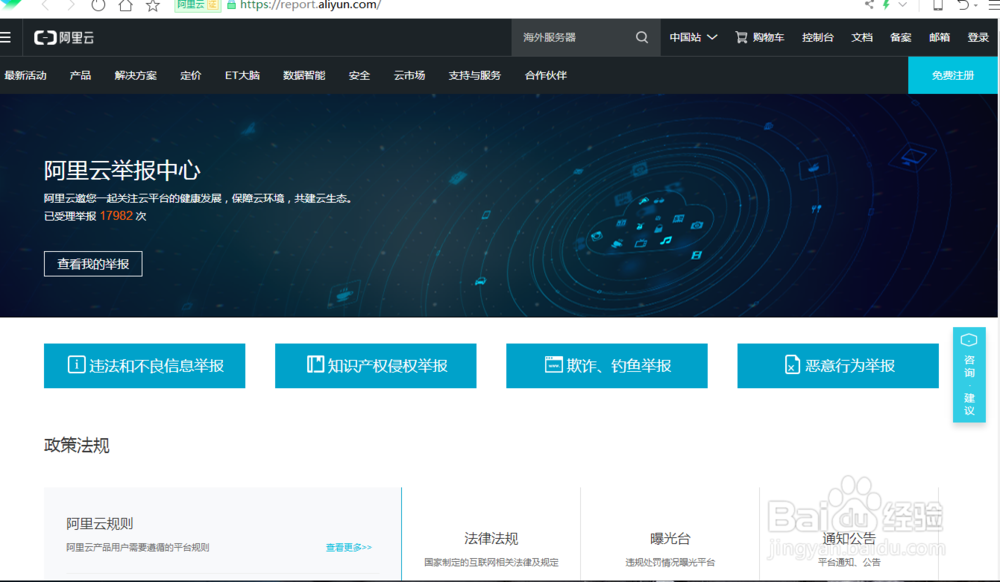Click the 海外服务器 search field
This screenshot has width=1000, height=582.
(574, 38)
